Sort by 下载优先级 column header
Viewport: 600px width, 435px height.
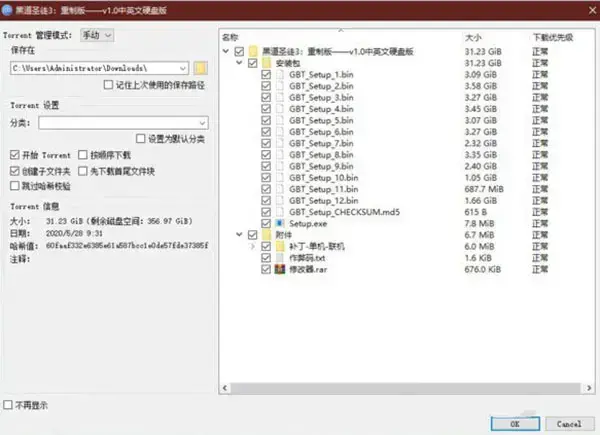pyautogui.click(x=553, y=37)
